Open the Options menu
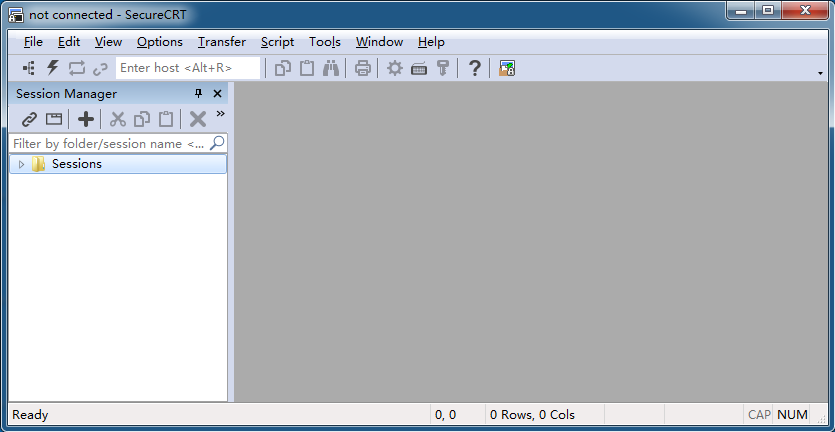835x432 pixels. [160, 42]
